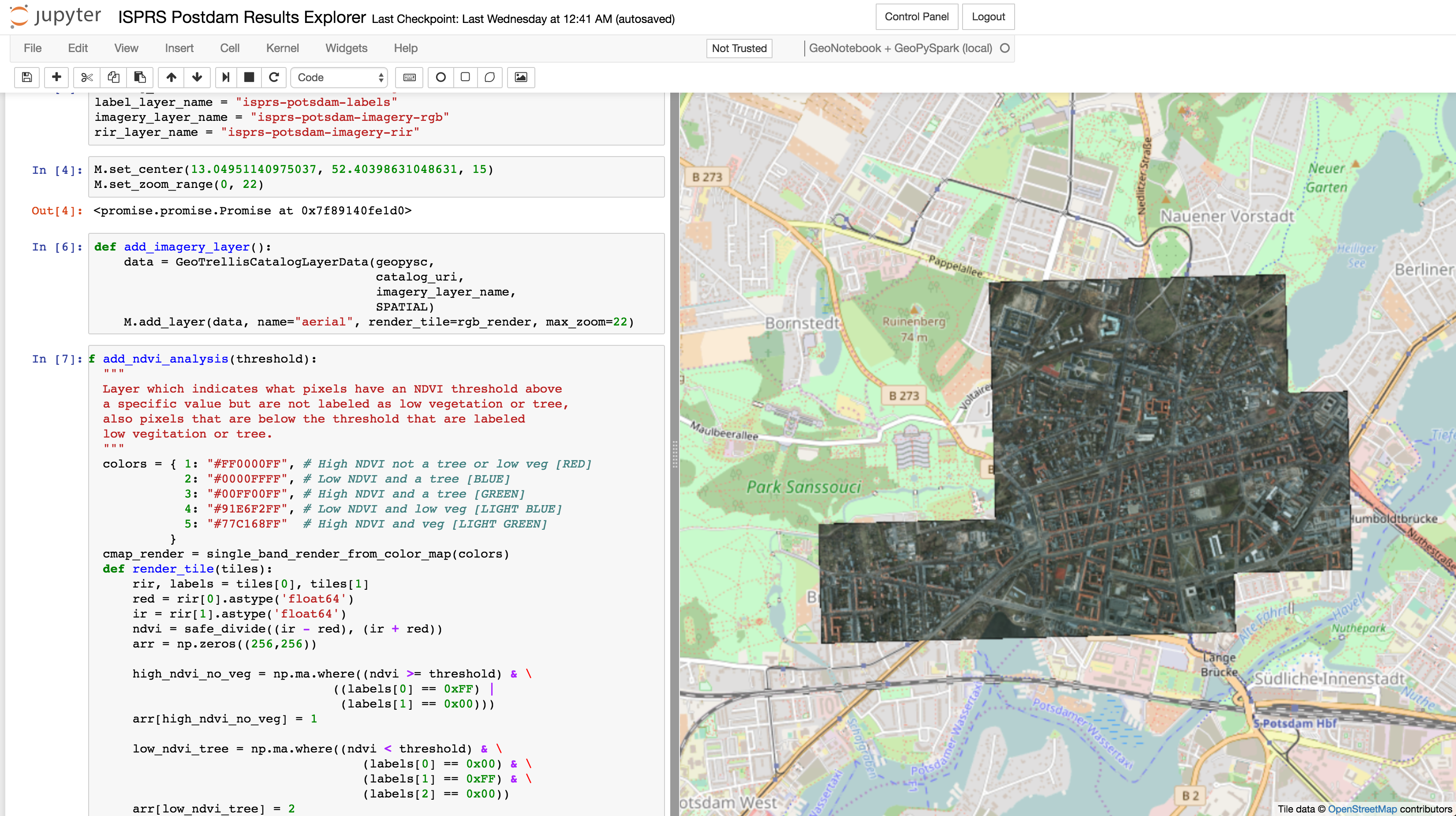This screenshot has width=1456, height=816.
Task: Toggle the Not Trusted notebook button
Action: coord(739,48)
